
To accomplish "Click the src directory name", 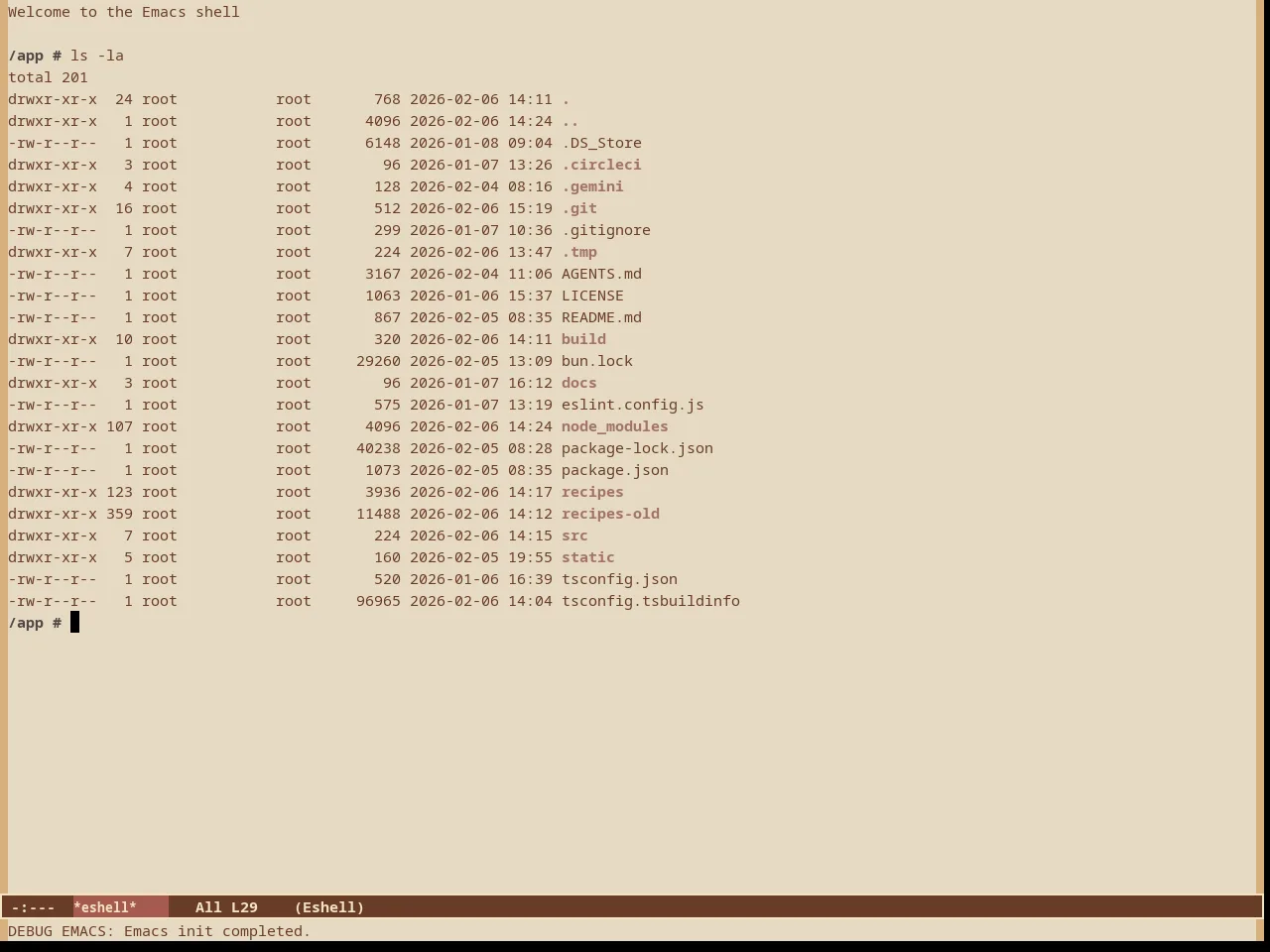I will [574, 535].
